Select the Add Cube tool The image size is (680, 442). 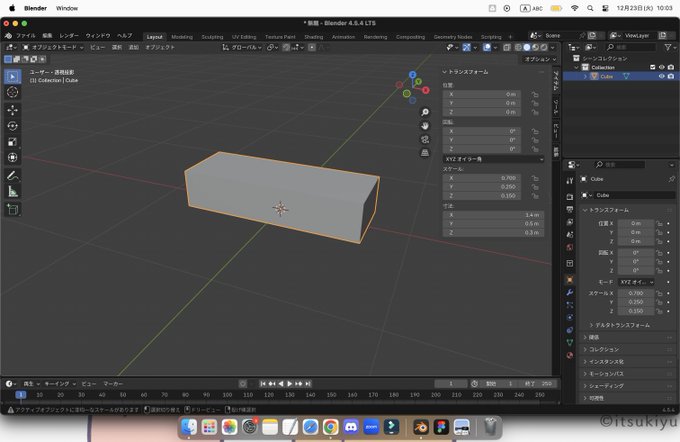tap(13, 210)
